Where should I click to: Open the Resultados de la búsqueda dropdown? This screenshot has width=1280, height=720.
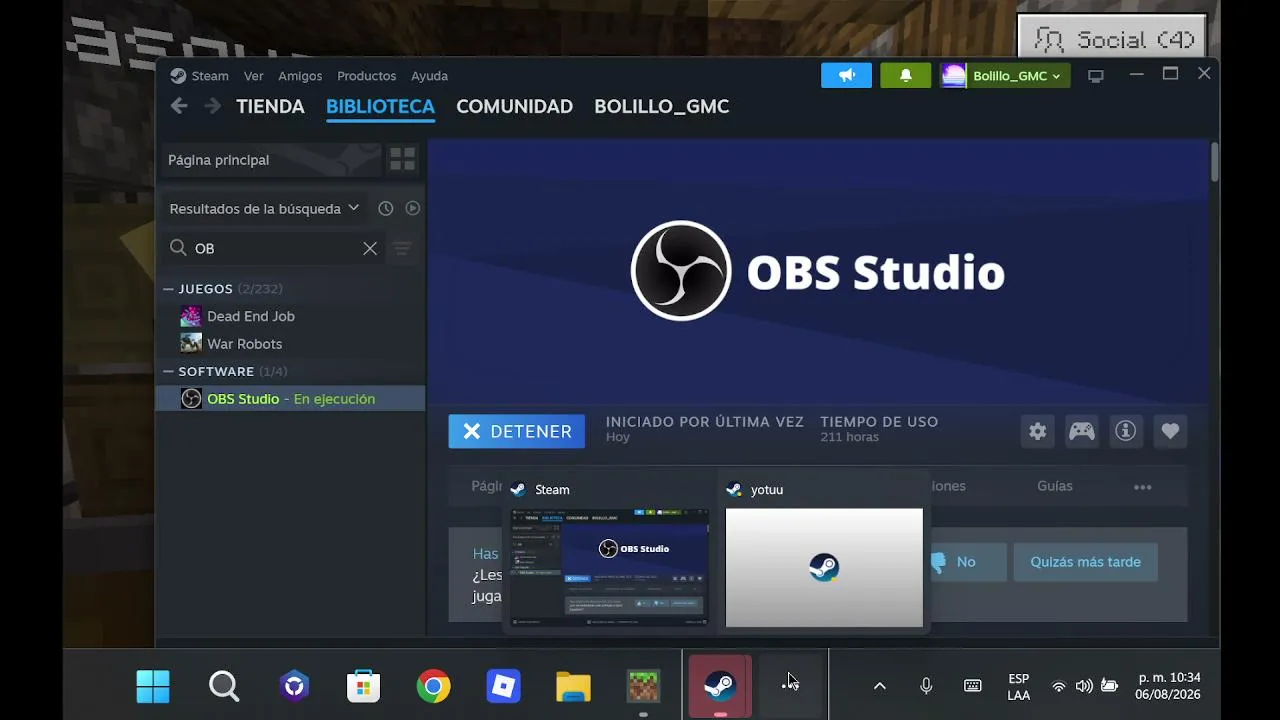(264, 208)
